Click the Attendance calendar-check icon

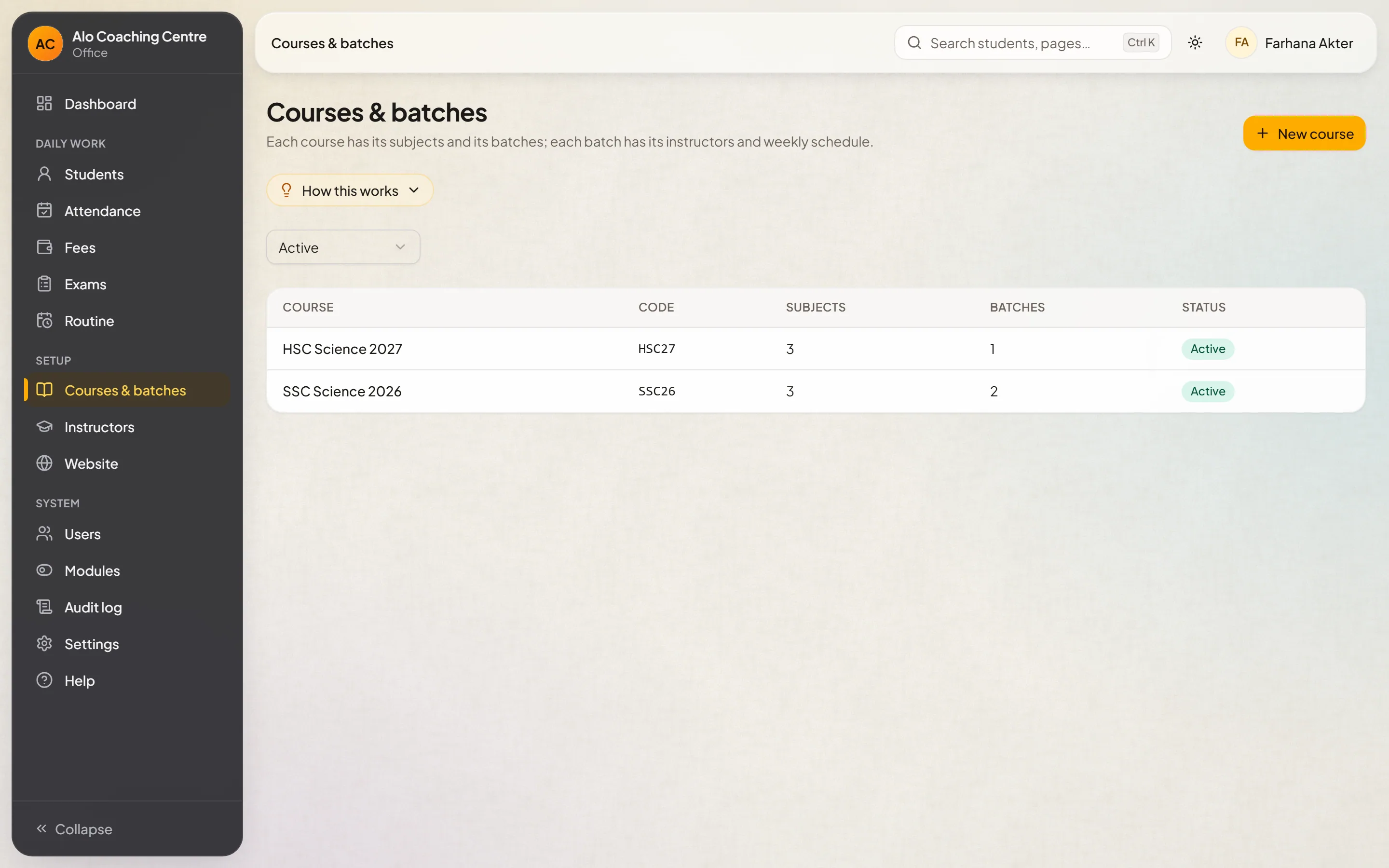[x=44, y=211]
